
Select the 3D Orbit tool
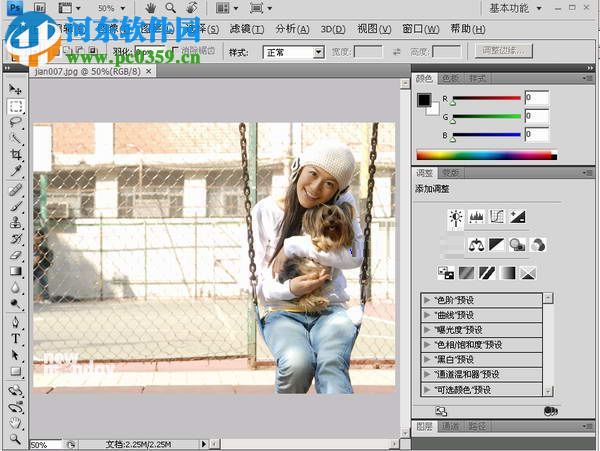pos(15,407)
